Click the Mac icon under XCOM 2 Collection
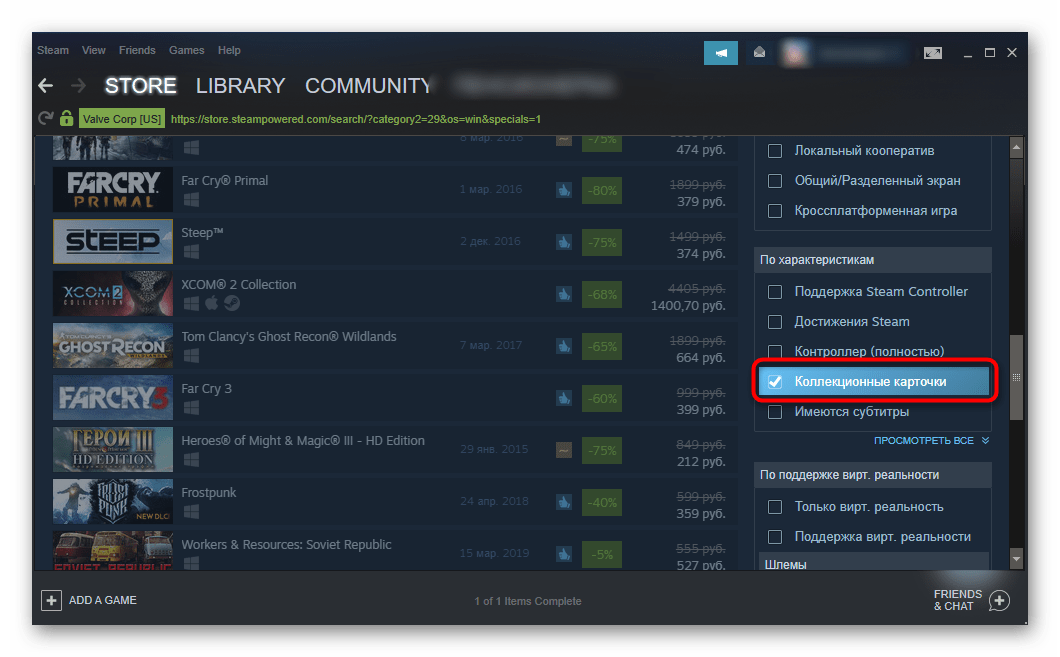1060x657 pixels. click(x=212, y=303)
